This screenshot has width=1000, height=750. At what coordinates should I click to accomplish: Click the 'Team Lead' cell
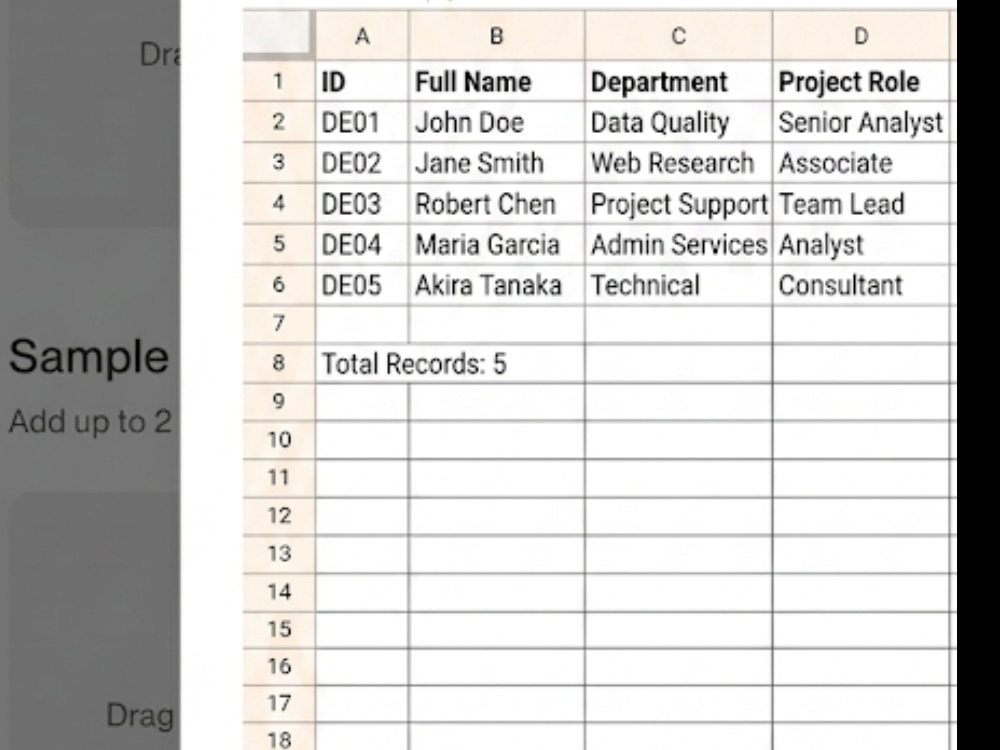coord(860,203)
